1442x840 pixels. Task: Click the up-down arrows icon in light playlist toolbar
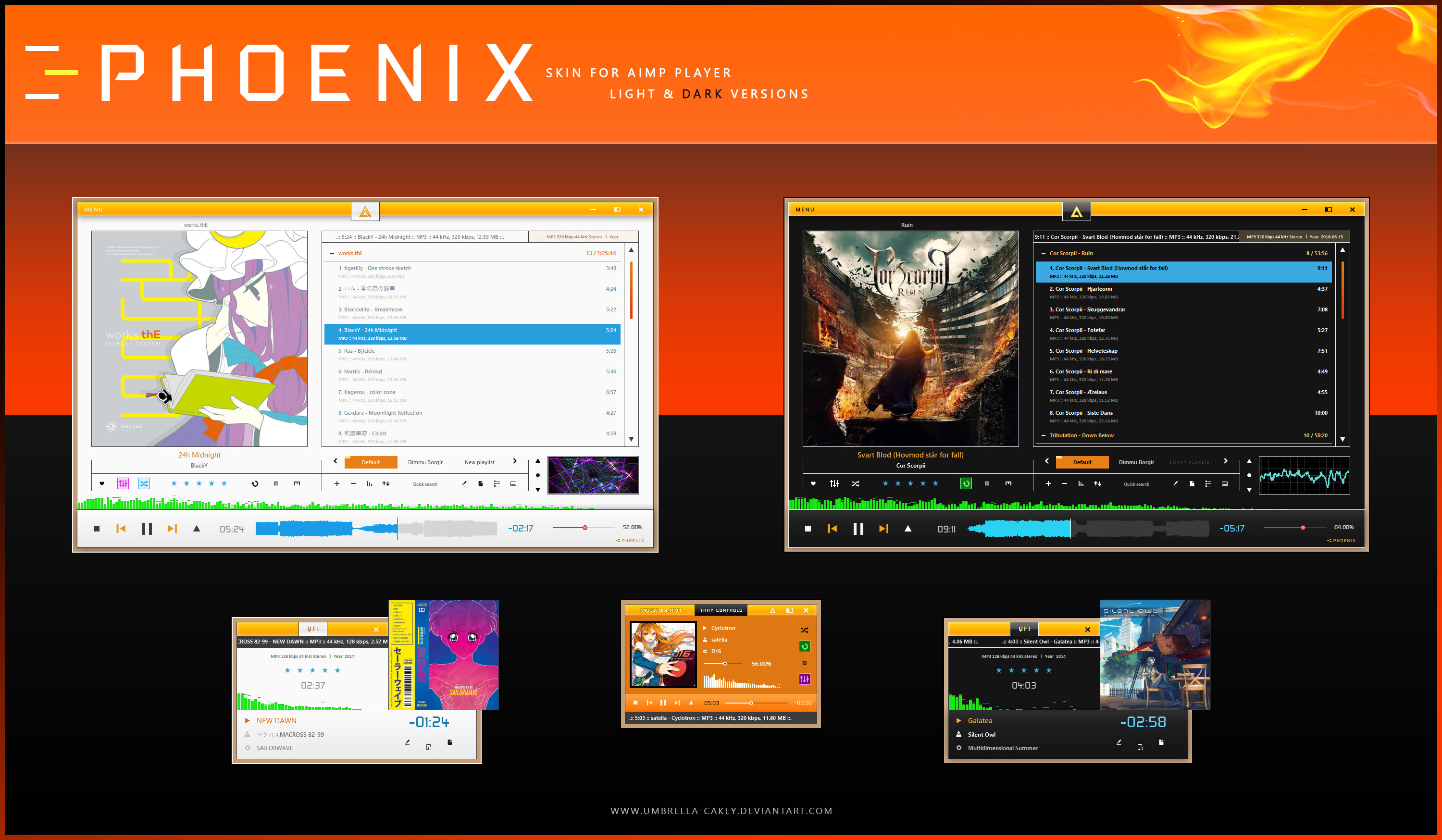(386, 484)
